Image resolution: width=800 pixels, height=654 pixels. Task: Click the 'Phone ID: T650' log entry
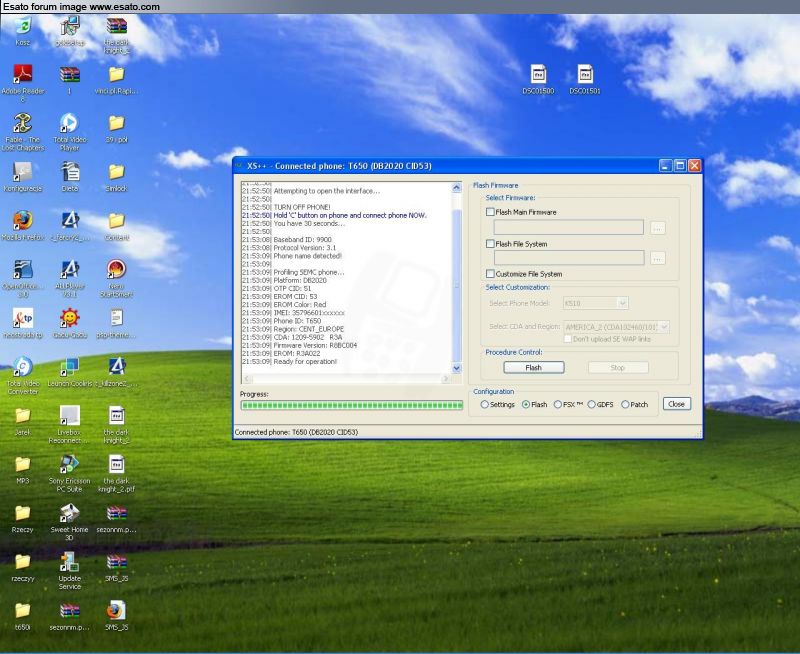coord(297,321)
